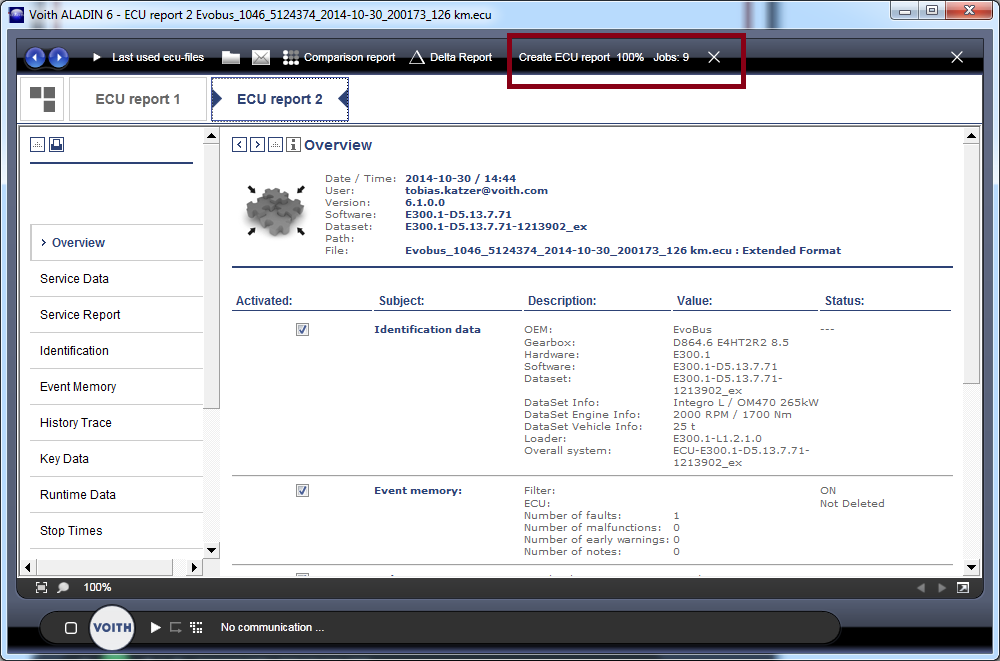Screen dimensions: 1000x661
Task: Click the stop square icon in bottom bar
Action: 71,628
